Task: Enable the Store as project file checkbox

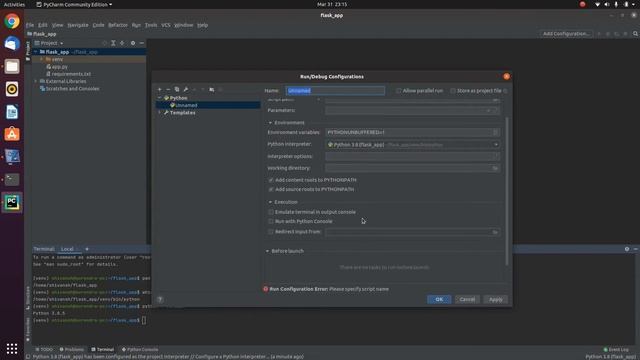Action: coord(453,91)
